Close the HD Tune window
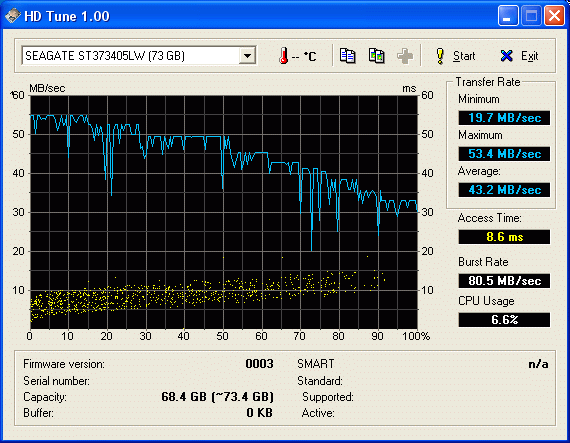Image resolution: width=570 pixels, height=443 pixels. click(x=554, y=16)
